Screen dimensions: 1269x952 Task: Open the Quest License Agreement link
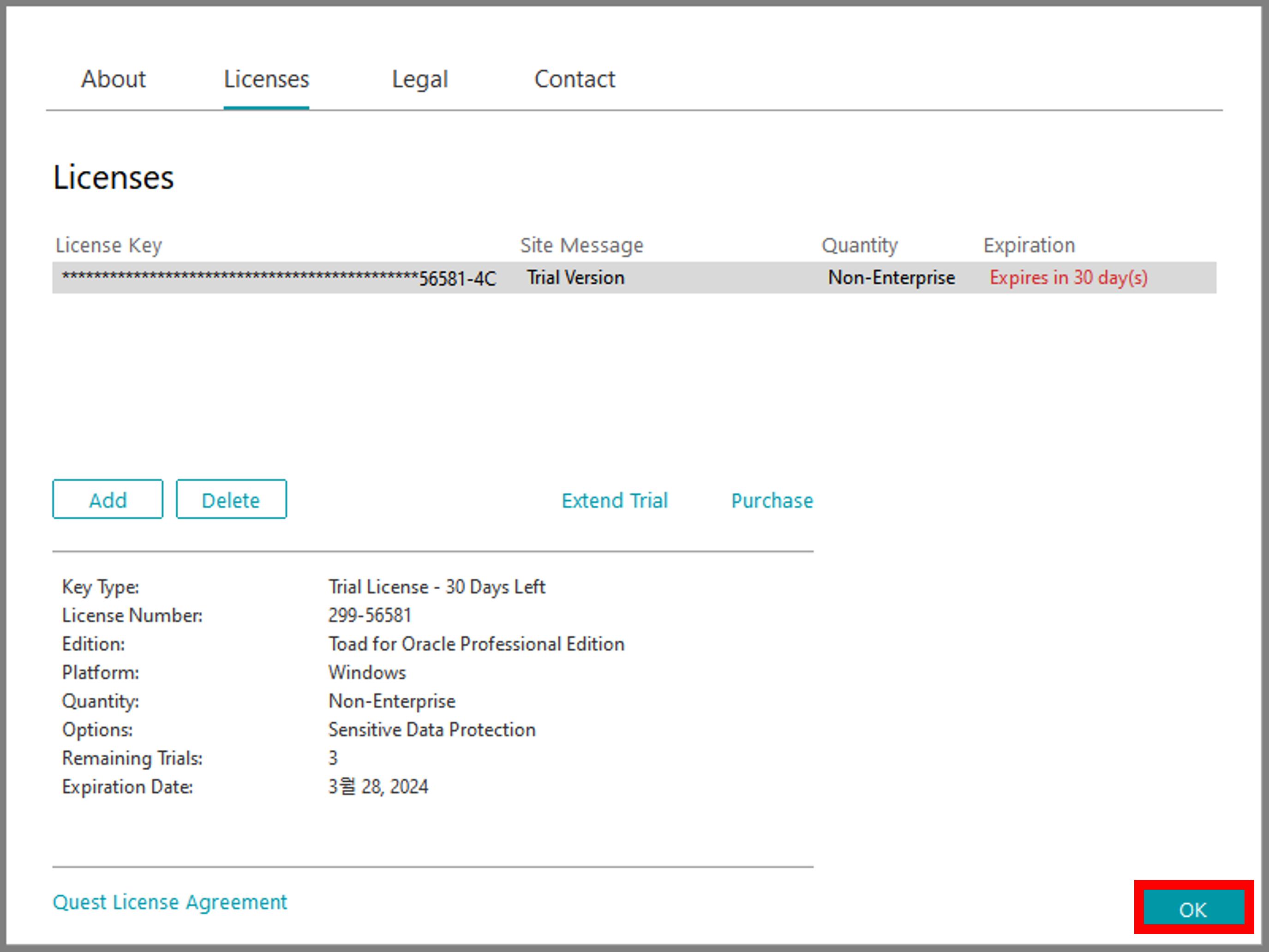[x=170, y=902]
